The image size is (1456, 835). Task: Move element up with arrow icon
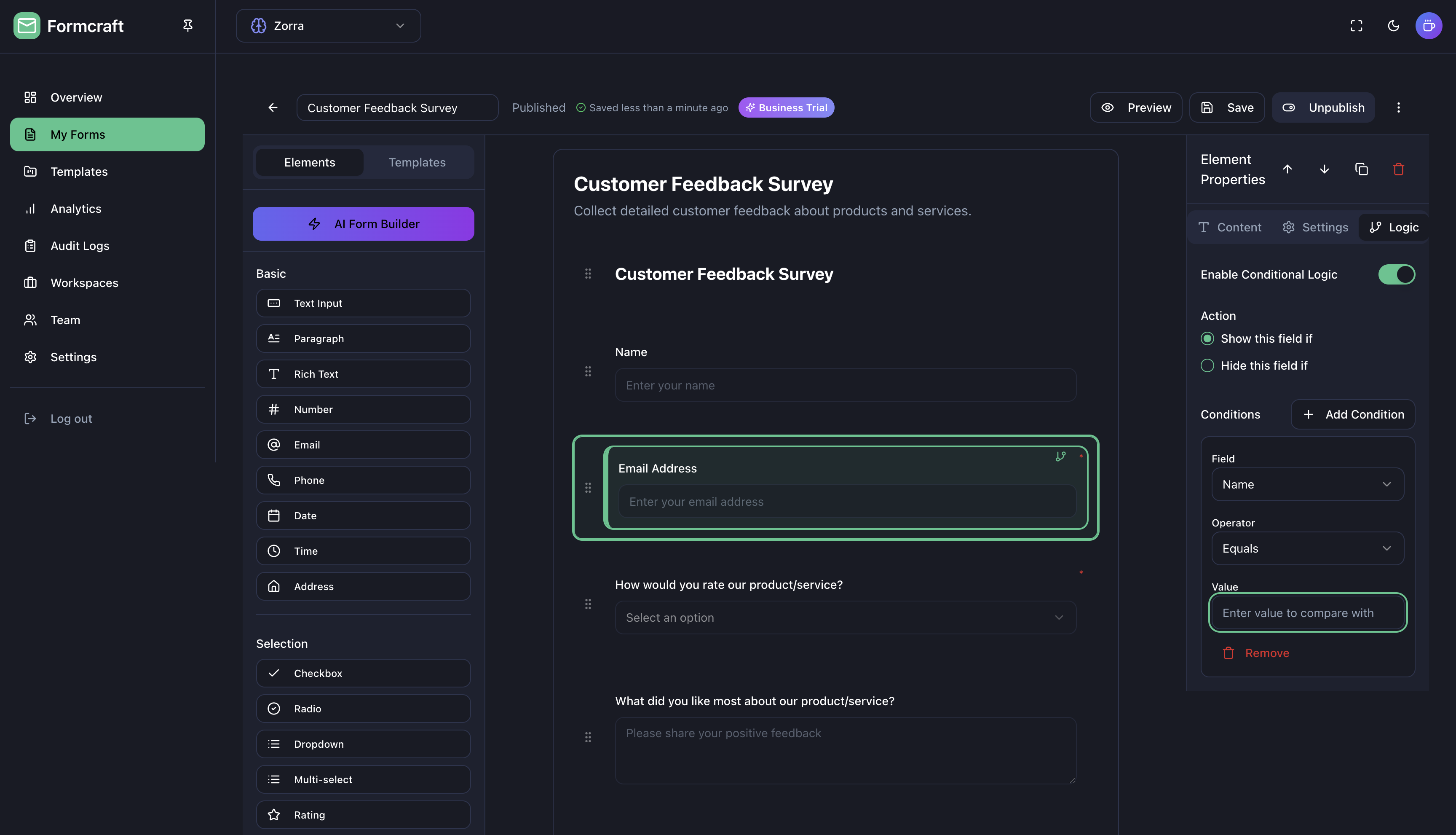click(1287, 169)
